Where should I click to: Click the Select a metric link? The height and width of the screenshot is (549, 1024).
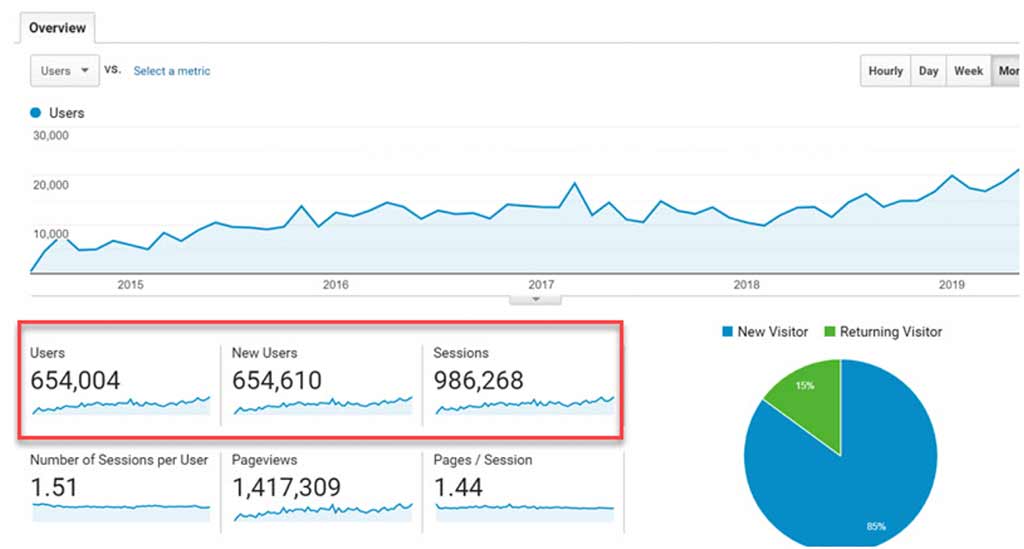click(172, 71)
